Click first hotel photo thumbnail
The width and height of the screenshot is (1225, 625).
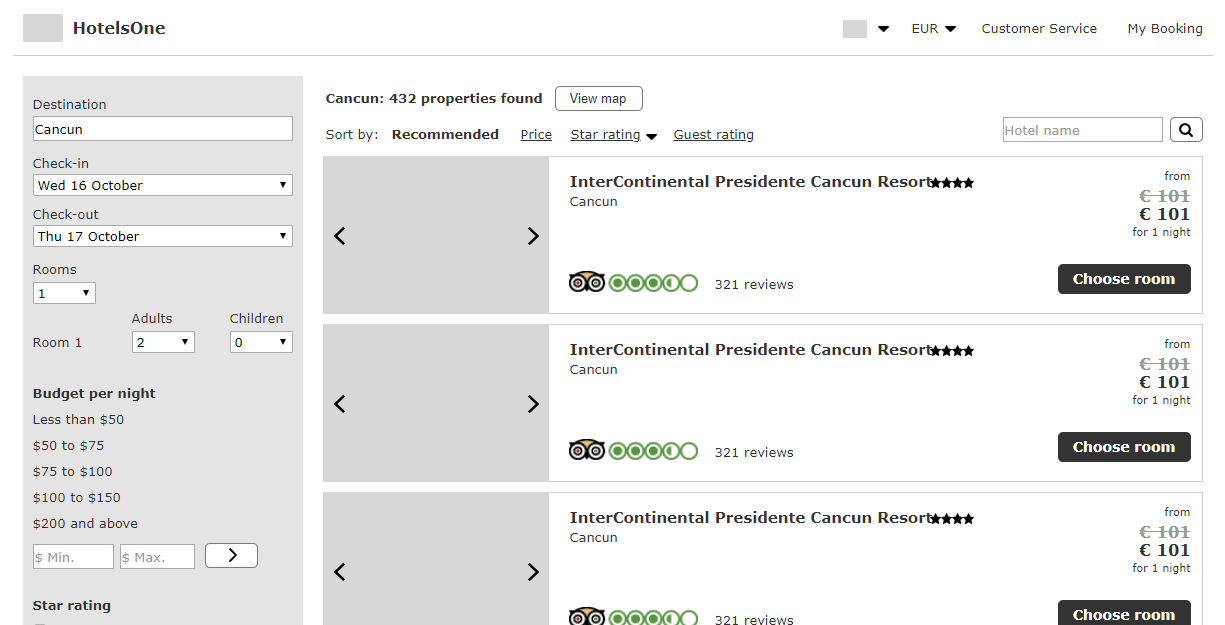point(436,236)
